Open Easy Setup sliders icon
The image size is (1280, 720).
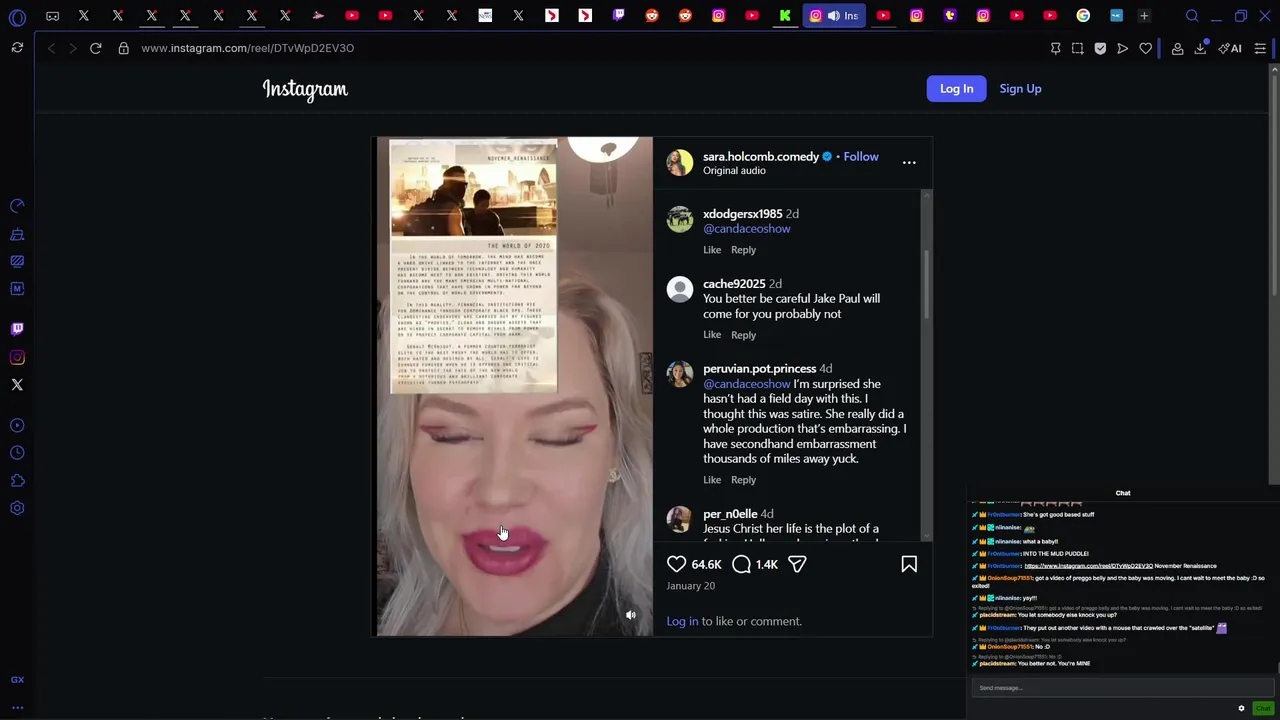[x=1260, y=48]
